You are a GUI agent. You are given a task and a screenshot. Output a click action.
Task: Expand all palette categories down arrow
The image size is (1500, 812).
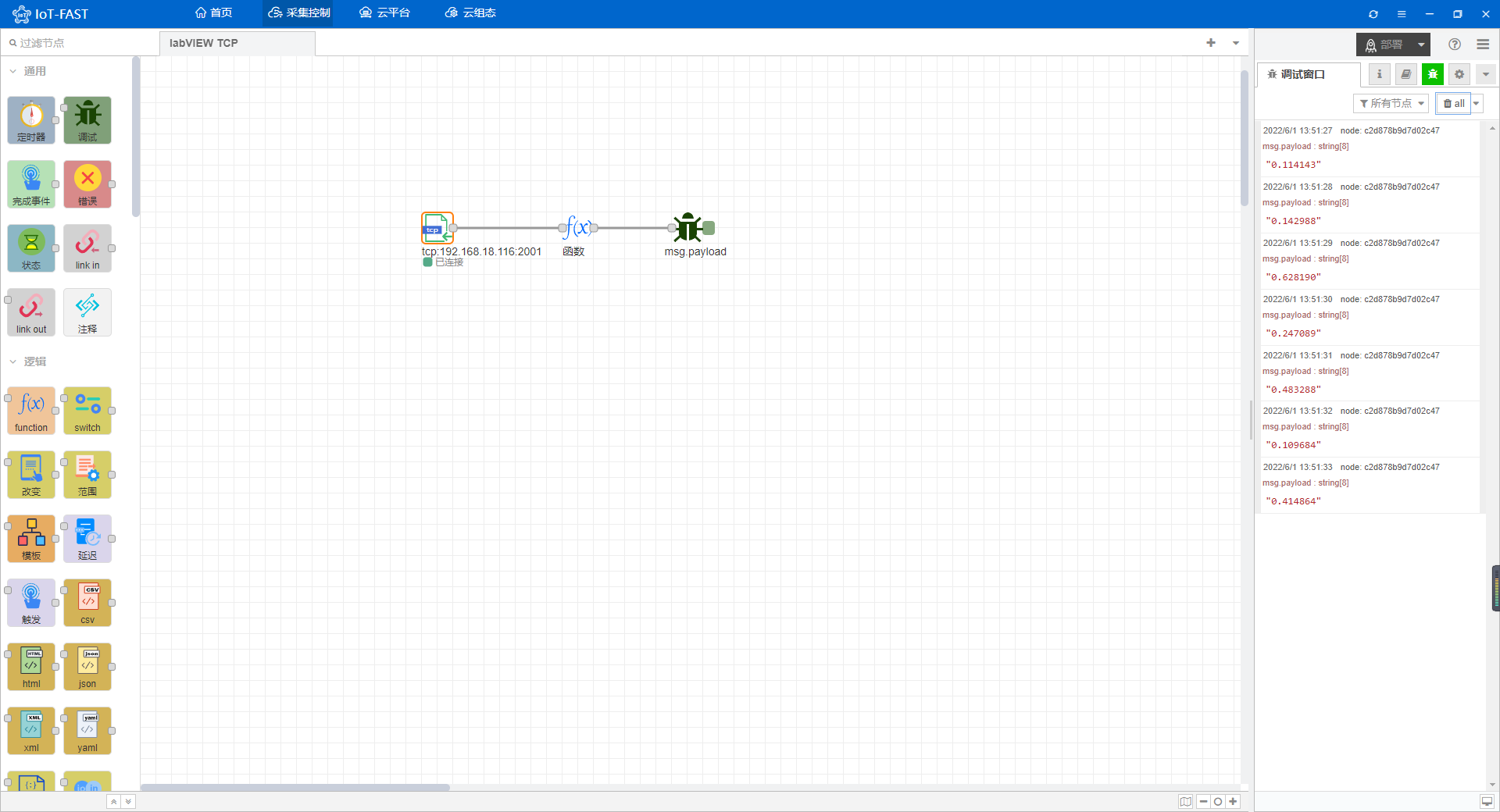tap(128, 802)
